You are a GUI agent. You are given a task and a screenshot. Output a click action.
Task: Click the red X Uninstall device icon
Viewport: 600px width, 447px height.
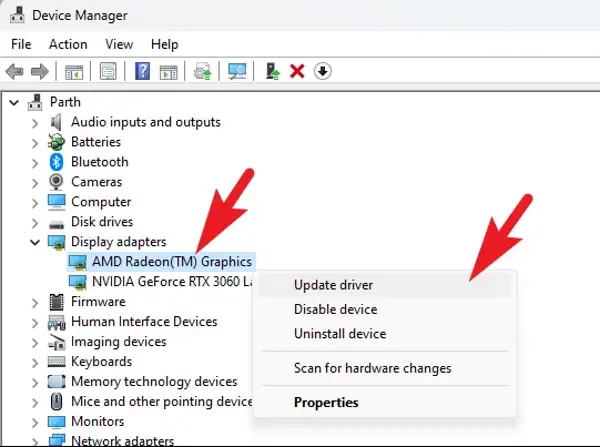[297, 72]
